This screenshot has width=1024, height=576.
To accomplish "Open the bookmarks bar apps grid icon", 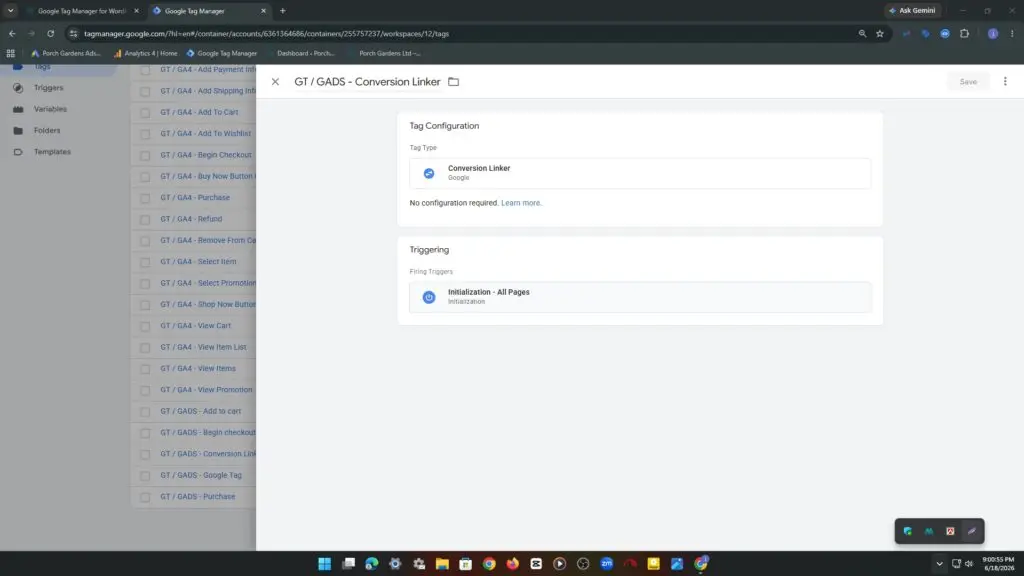I will (x=10, y=54).
